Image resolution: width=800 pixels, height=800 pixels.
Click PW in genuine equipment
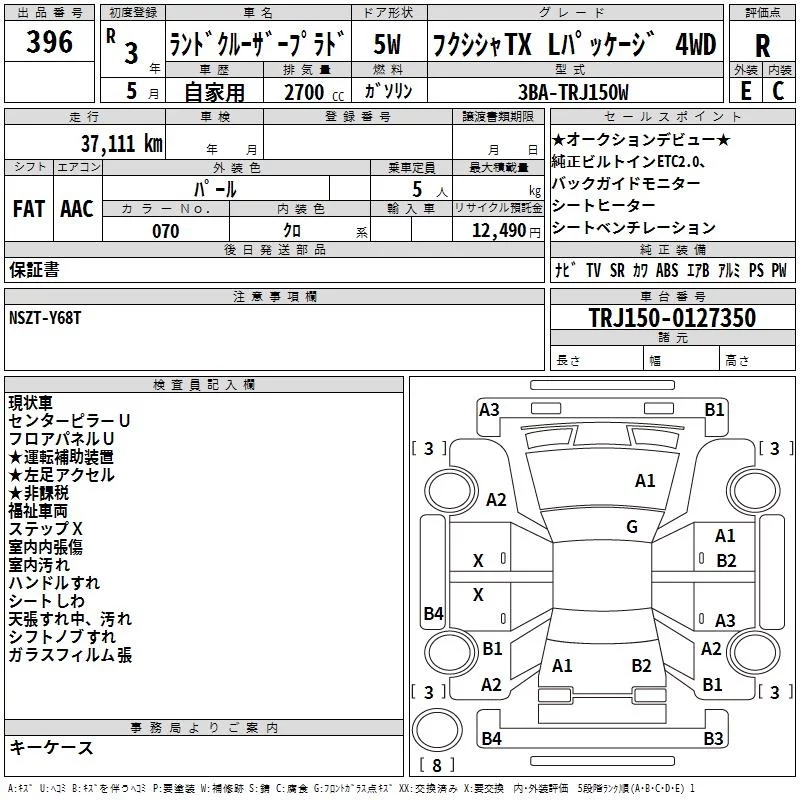click(x=779, y=270)
